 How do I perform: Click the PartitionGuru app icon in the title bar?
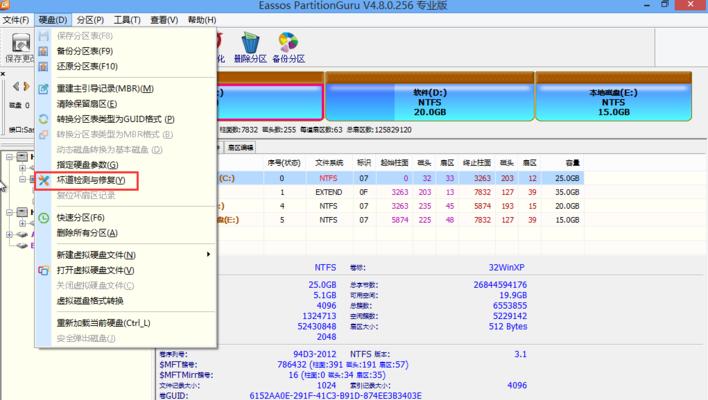click(x=4, y=5)
